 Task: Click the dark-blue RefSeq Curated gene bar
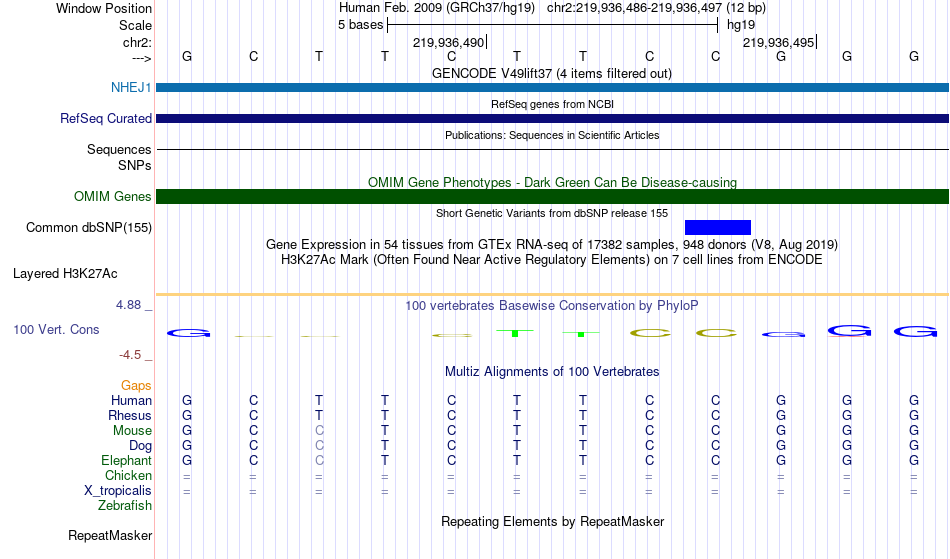(552, 118)
